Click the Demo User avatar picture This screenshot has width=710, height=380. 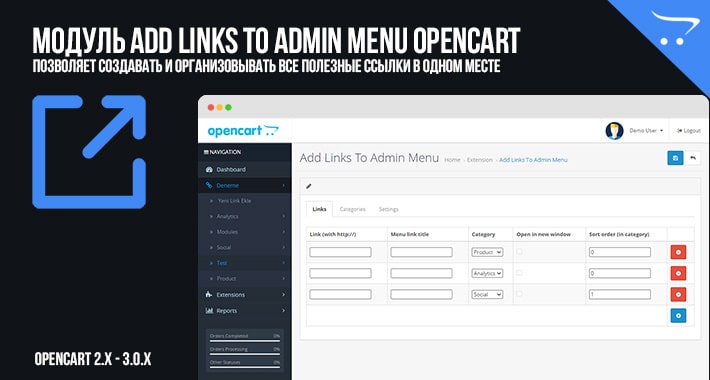(x=614, y=130)
